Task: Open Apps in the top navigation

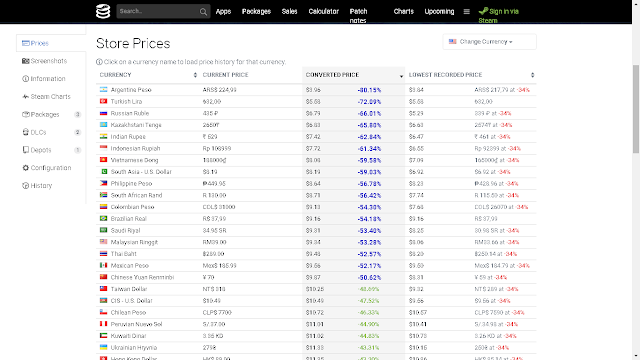Action: pyautogui.click(x=223, y=11)
